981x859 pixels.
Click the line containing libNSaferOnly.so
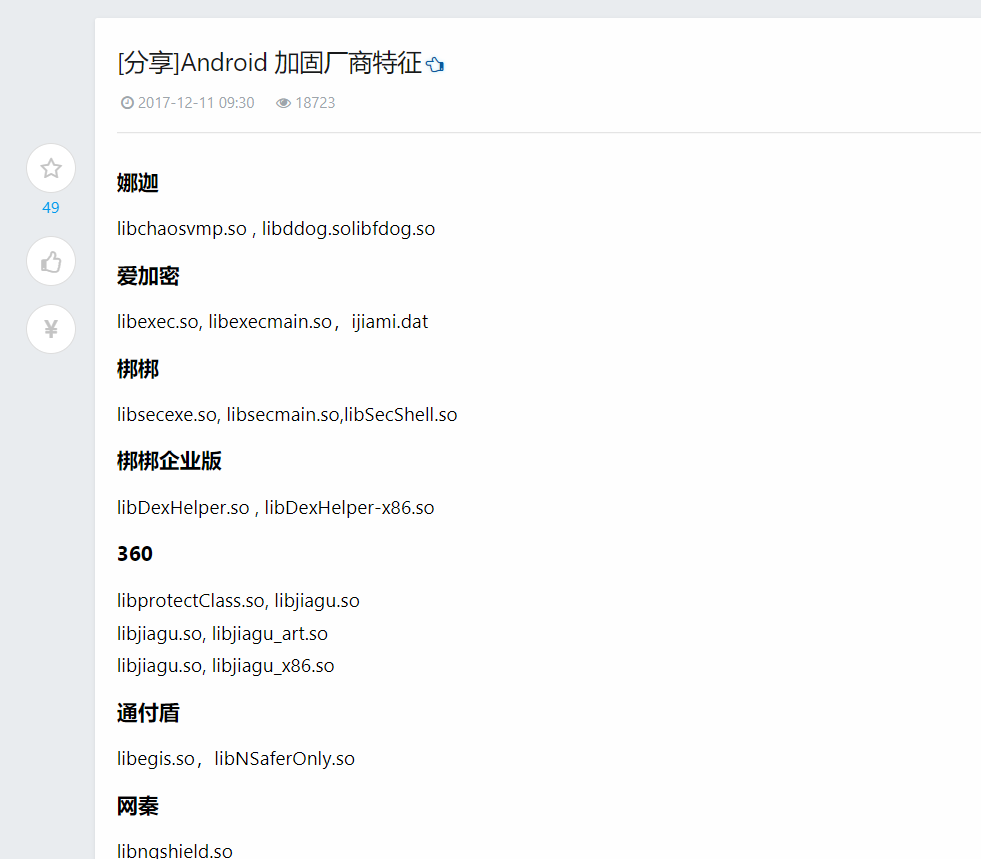pyautogui.click(x=236, y=759)
